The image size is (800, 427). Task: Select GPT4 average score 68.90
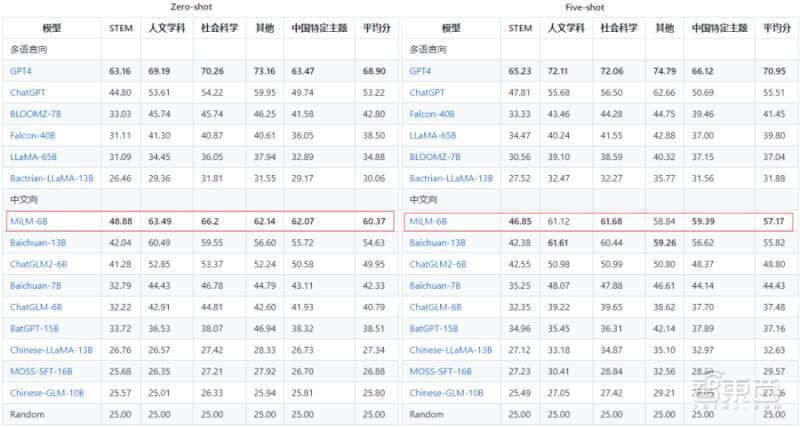pyautogui.click(x=374, y=71)
